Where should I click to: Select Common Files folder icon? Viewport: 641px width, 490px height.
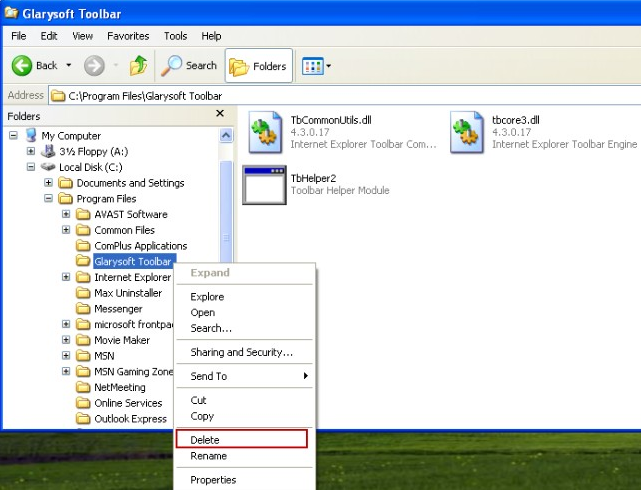tap(83, 230)
